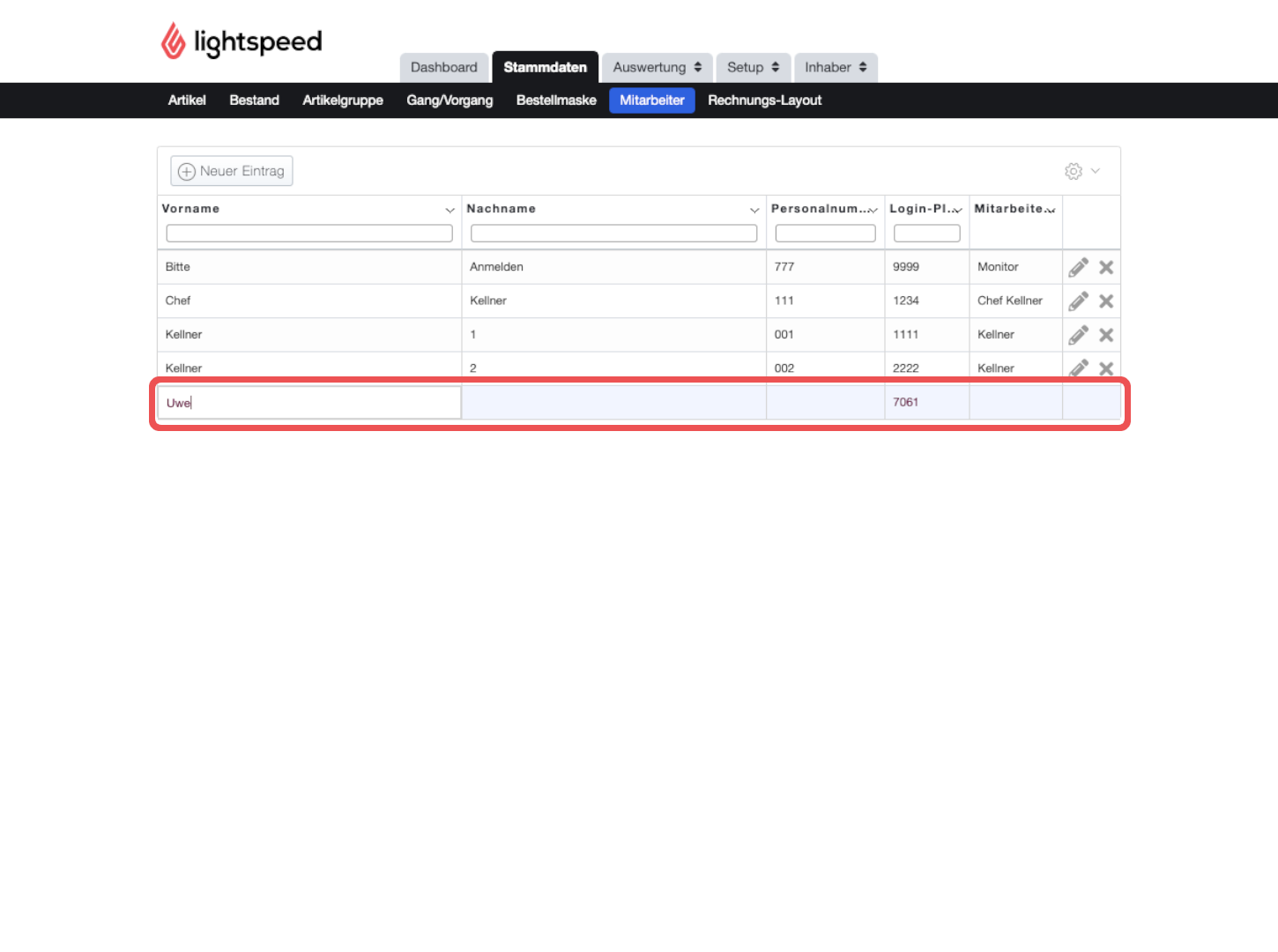Click the Vorname cell Bitte
The height and width of the screenshot is (952, 1278).
click(x=309, y=267)
